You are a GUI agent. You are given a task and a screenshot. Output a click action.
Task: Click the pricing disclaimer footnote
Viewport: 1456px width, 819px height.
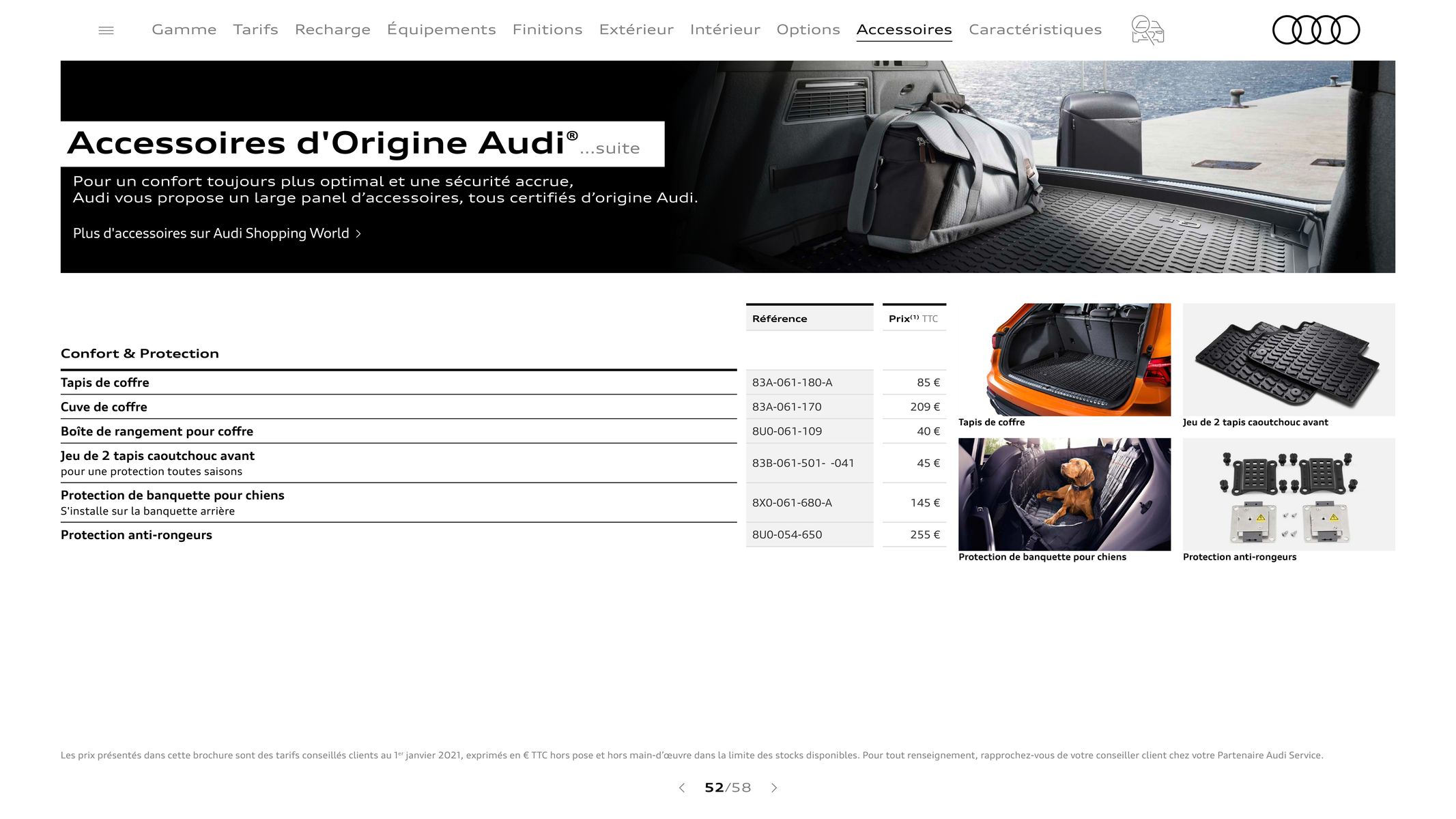tap(691, 755)
